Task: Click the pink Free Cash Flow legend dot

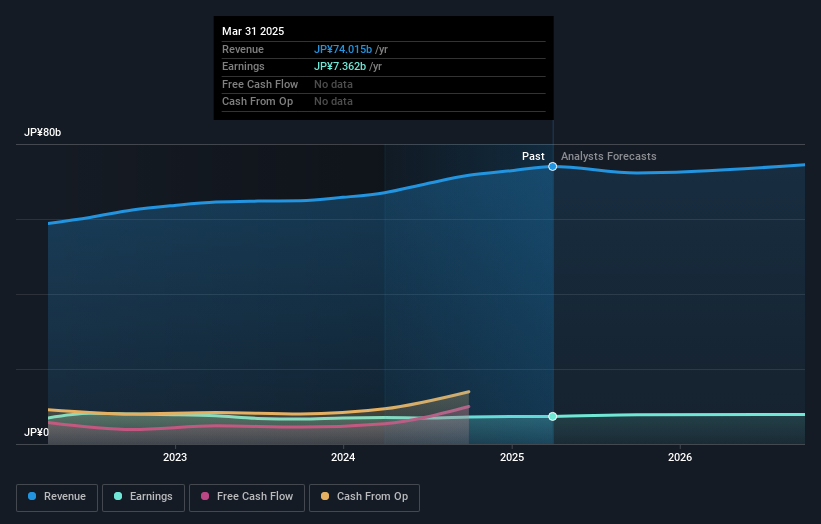Action: coord(205,496)
